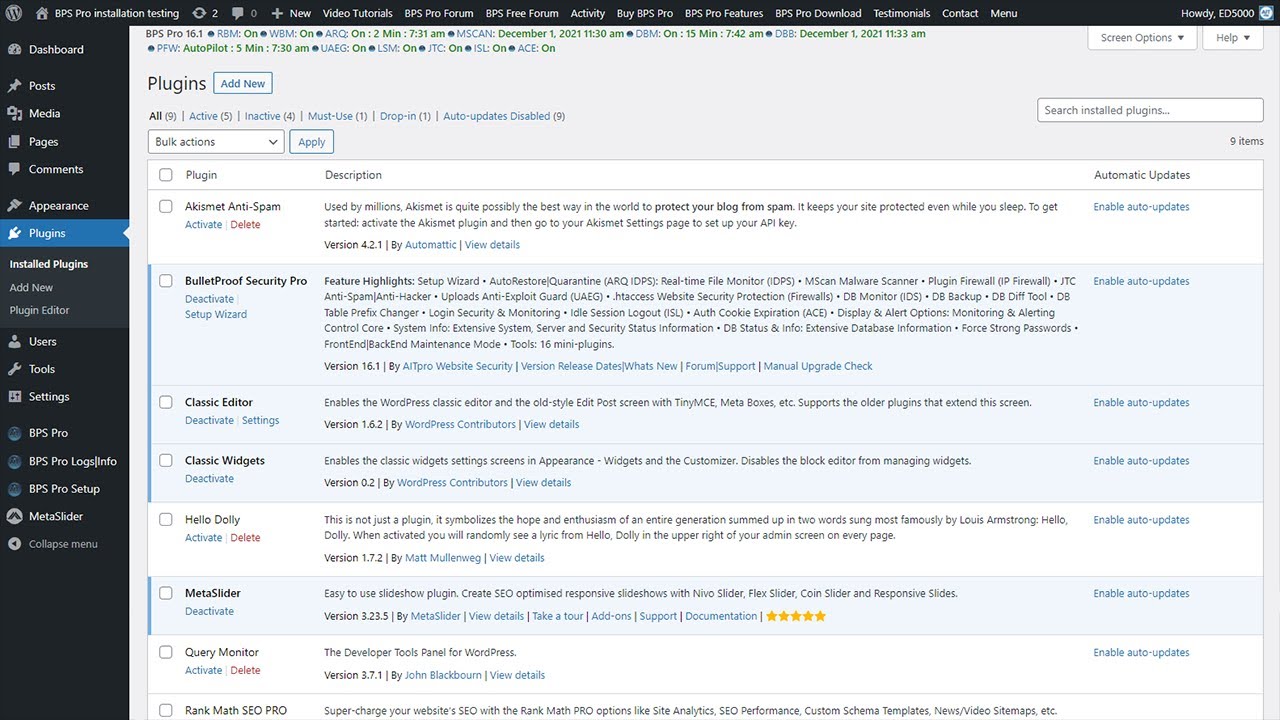Open the BPS Pro Setup icon

coord(14,489)
